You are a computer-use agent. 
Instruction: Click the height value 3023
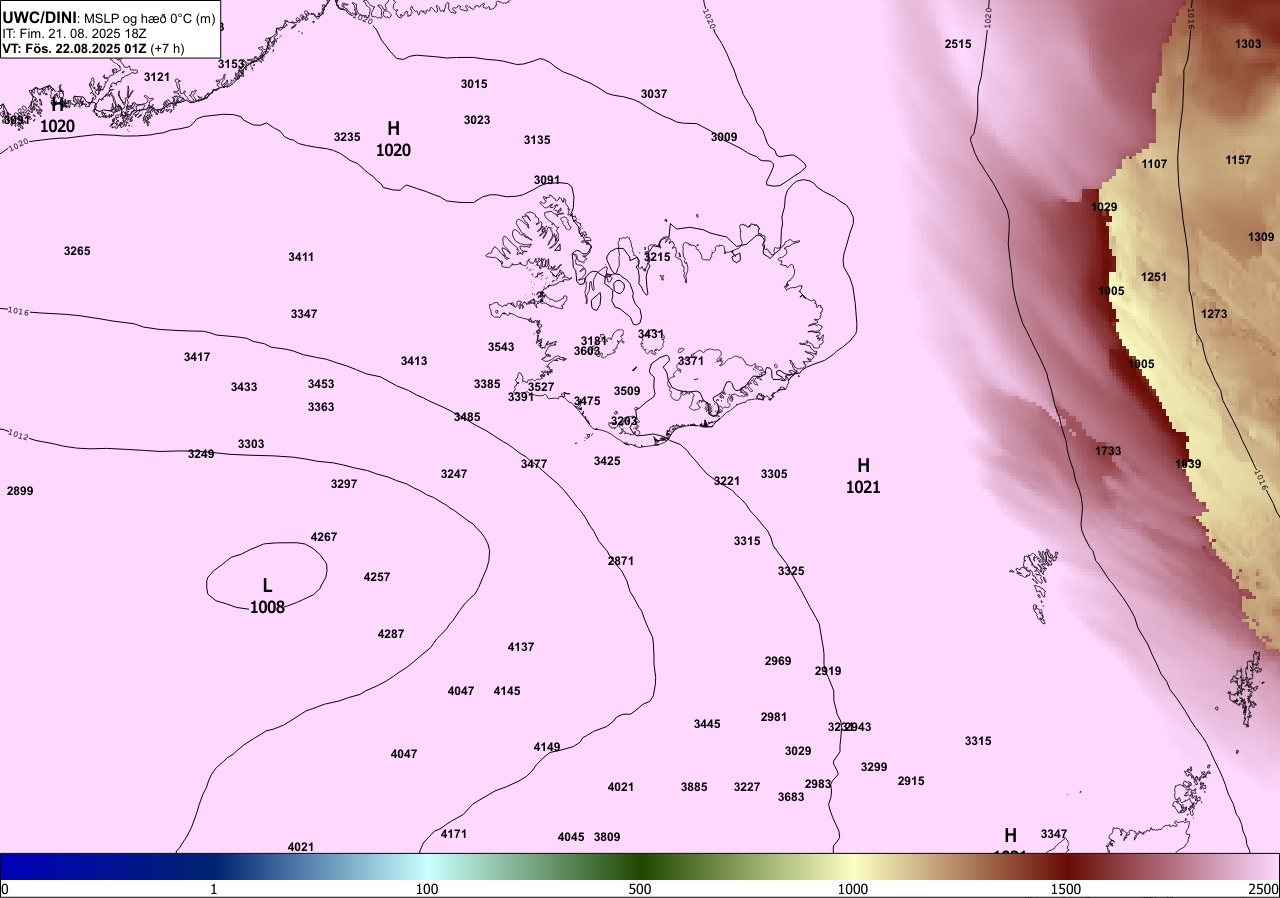477,120
